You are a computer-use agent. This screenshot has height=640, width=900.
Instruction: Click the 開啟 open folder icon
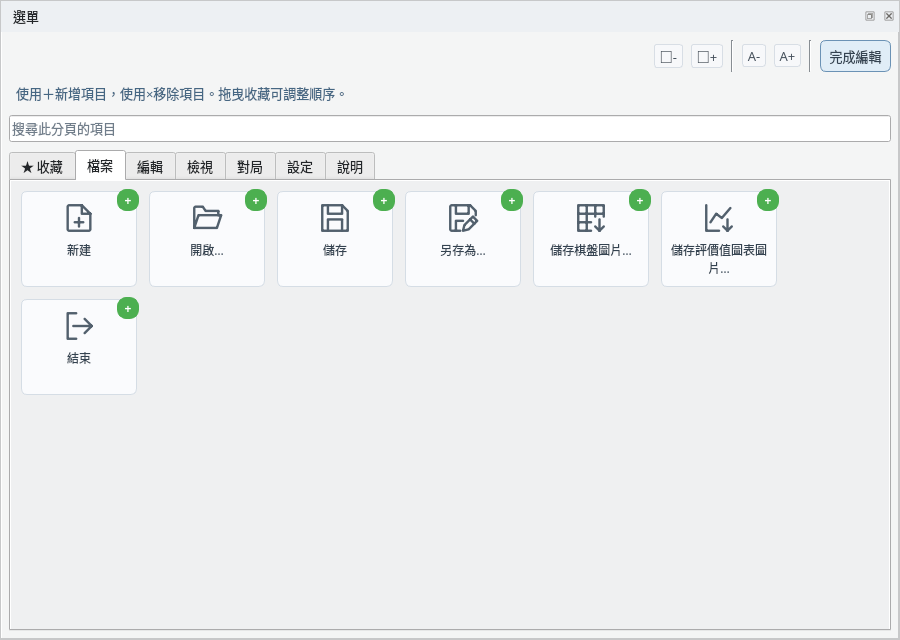[207, 218]
